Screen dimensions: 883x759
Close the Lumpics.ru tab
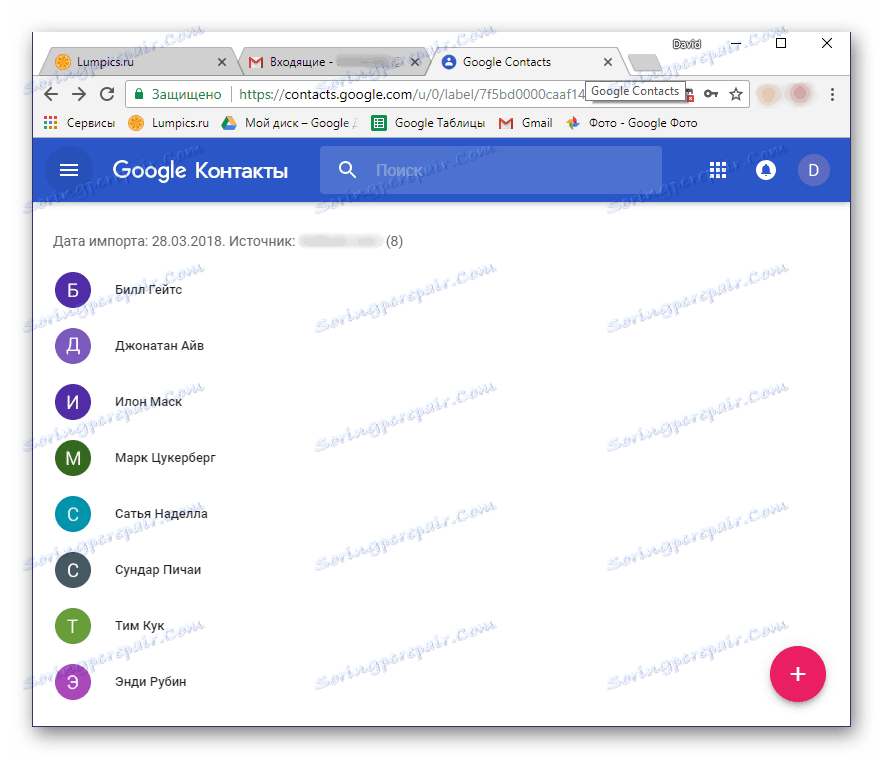[222, 62]
